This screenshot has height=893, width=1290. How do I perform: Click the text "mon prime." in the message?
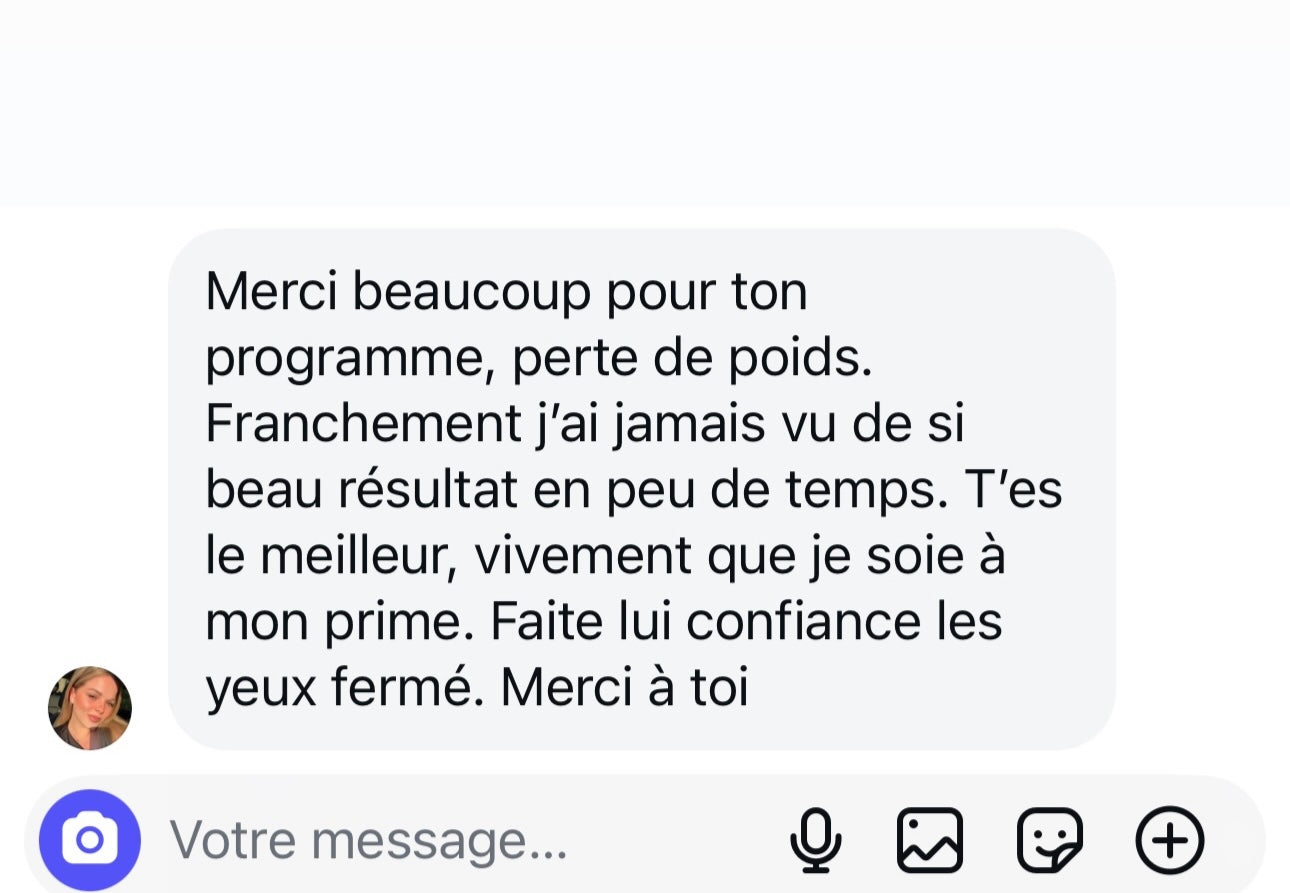tap(340, 624)
